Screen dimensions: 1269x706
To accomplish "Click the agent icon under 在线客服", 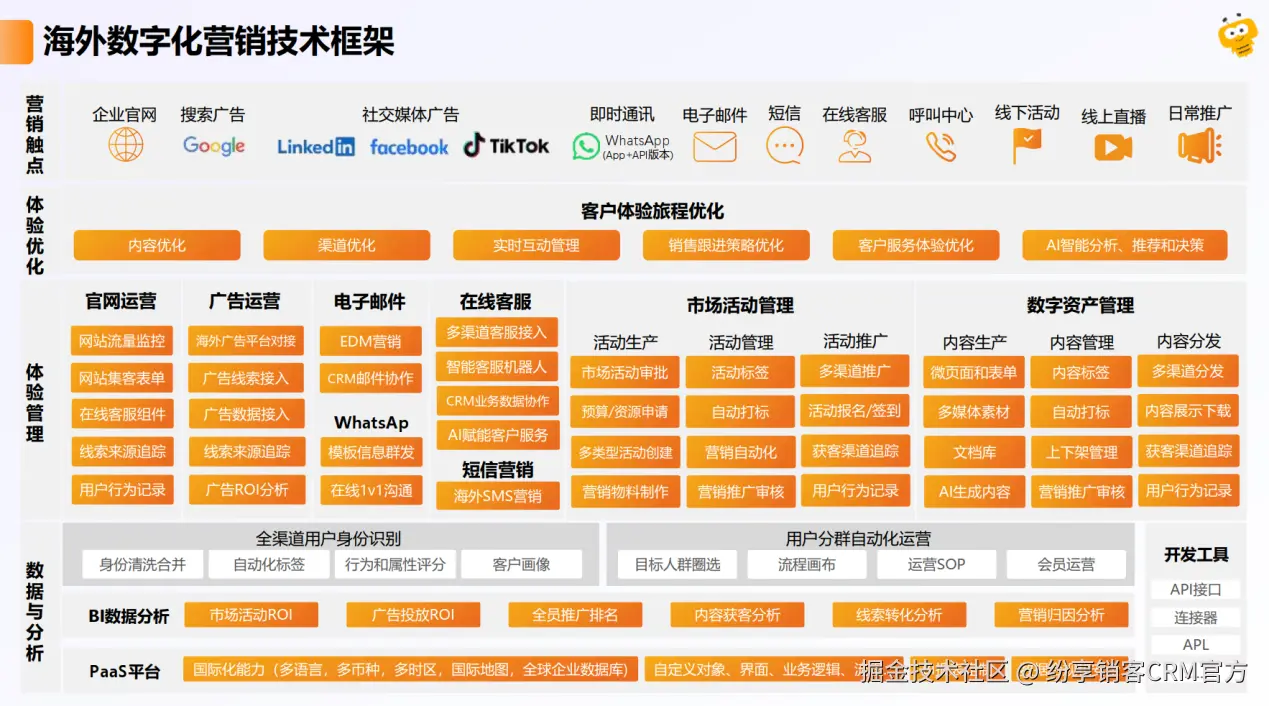I will 855,146.
